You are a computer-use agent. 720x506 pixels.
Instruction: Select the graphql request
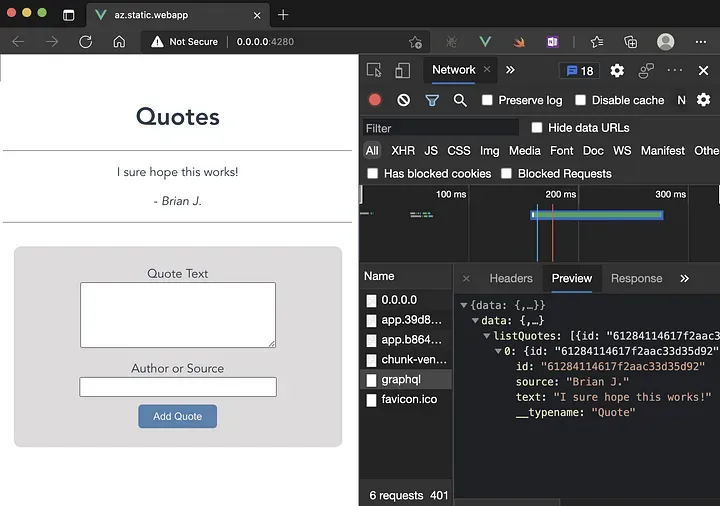click(406, 380)
